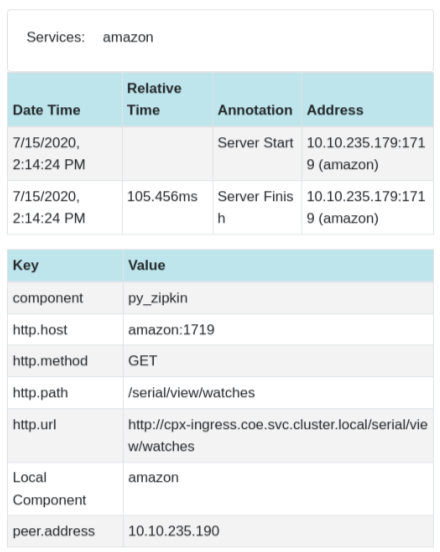The image size is (440, 552).
Task: Select the Server Finish annotation cell
Action: 257,208
